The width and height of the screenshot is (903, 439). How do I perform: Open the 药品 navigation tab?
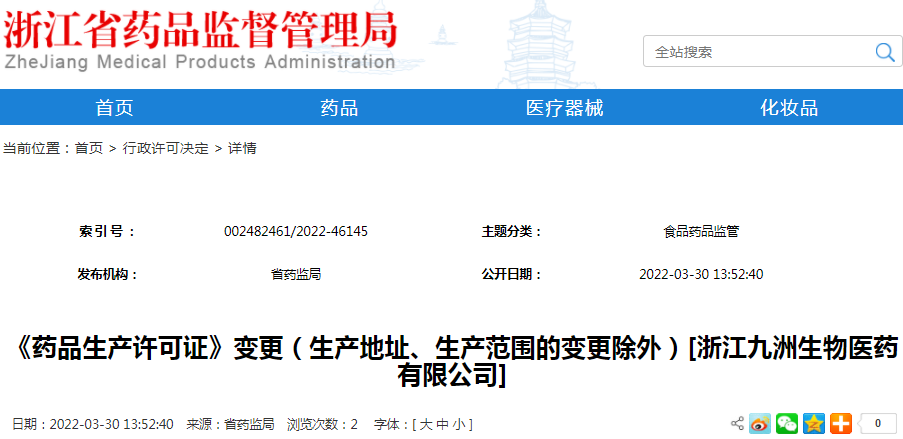click(x=339, y=108)
